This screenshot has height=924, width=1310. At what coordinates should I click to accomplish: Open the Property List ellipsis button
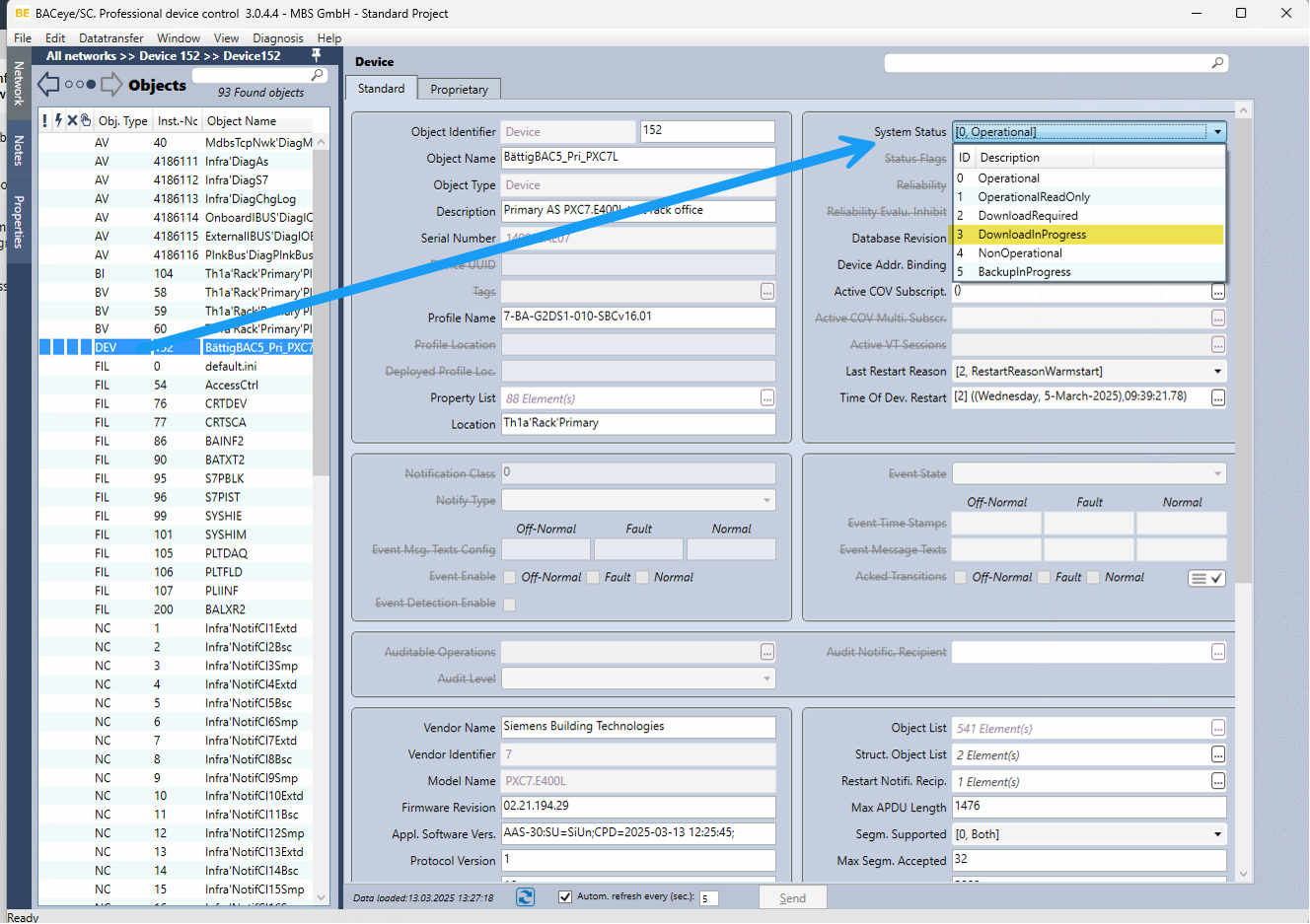coord(767,398)
